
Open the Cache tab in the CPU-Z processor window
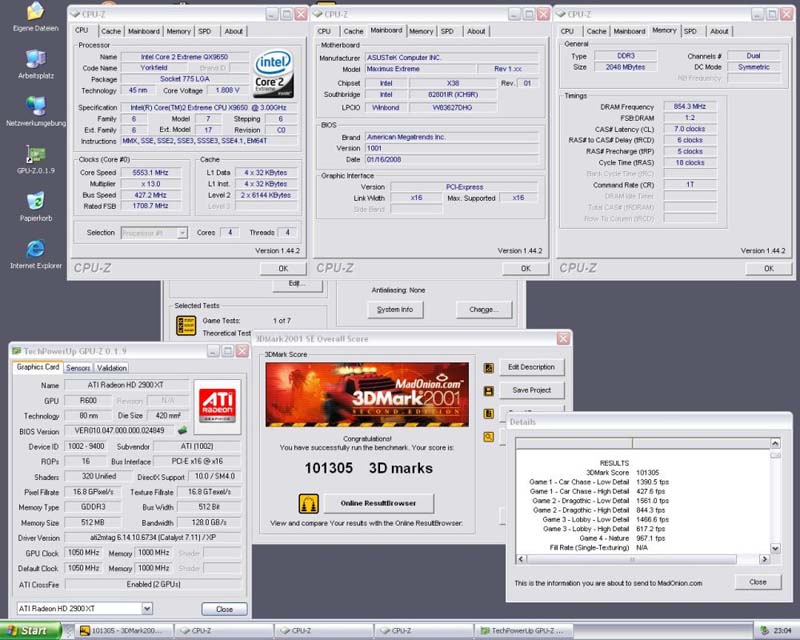[x=111, y=31]
